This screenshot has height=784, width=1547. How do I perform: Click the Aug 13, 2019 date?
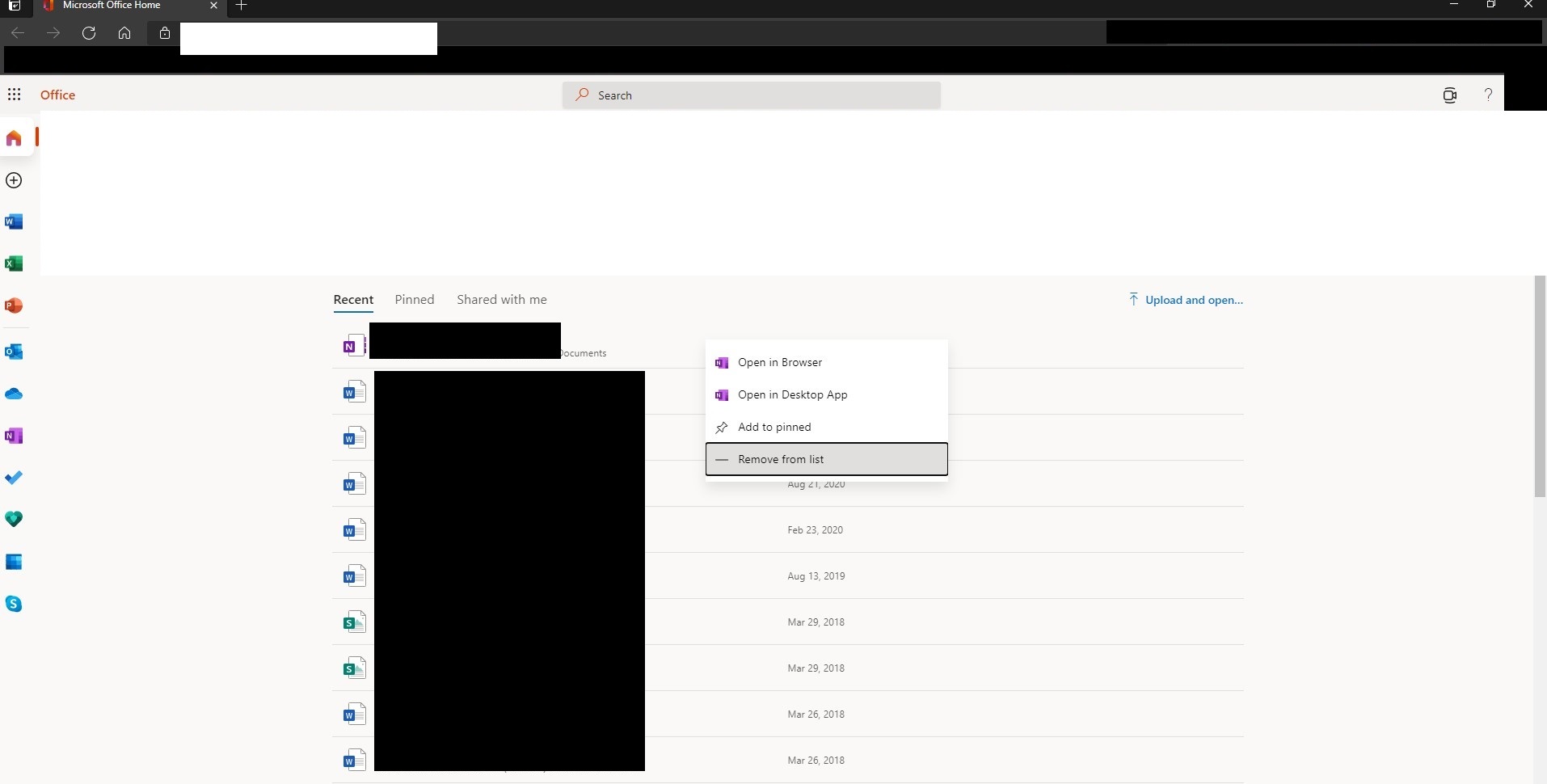816,576
